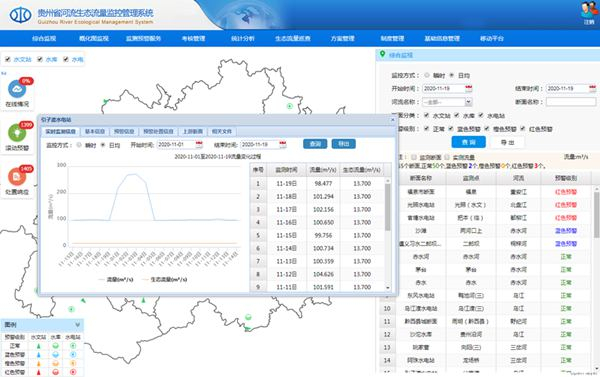Open calendar icon for right panel start time
The width and height of the screenshot is (600, 377).
tap(468, 88)
